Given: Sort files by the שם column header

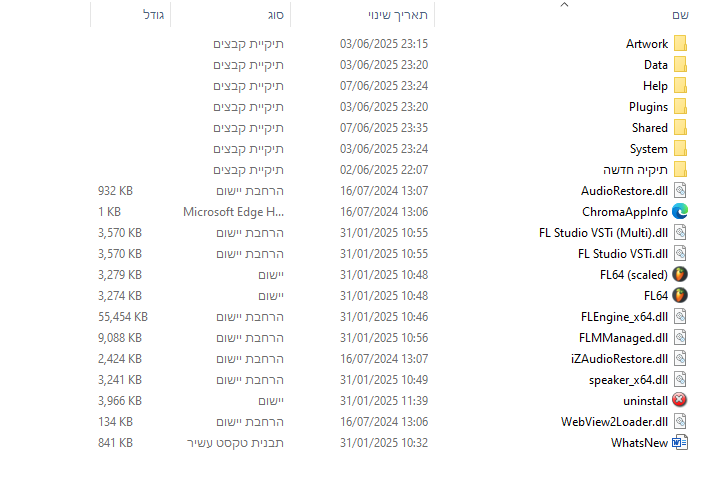Looking at the screenshot, I should tap(679, 16).
